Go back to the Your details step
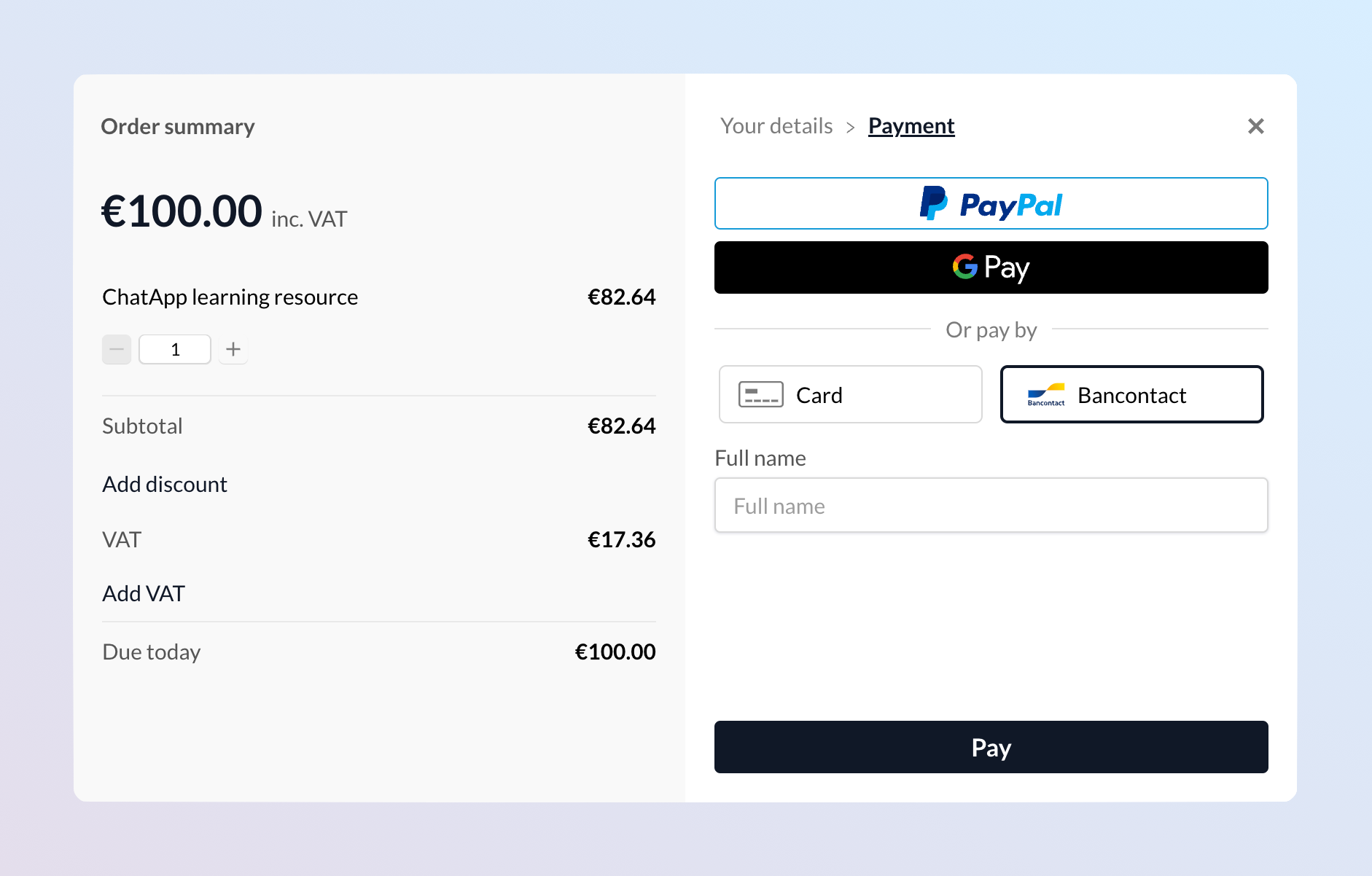 pos(776,125)
